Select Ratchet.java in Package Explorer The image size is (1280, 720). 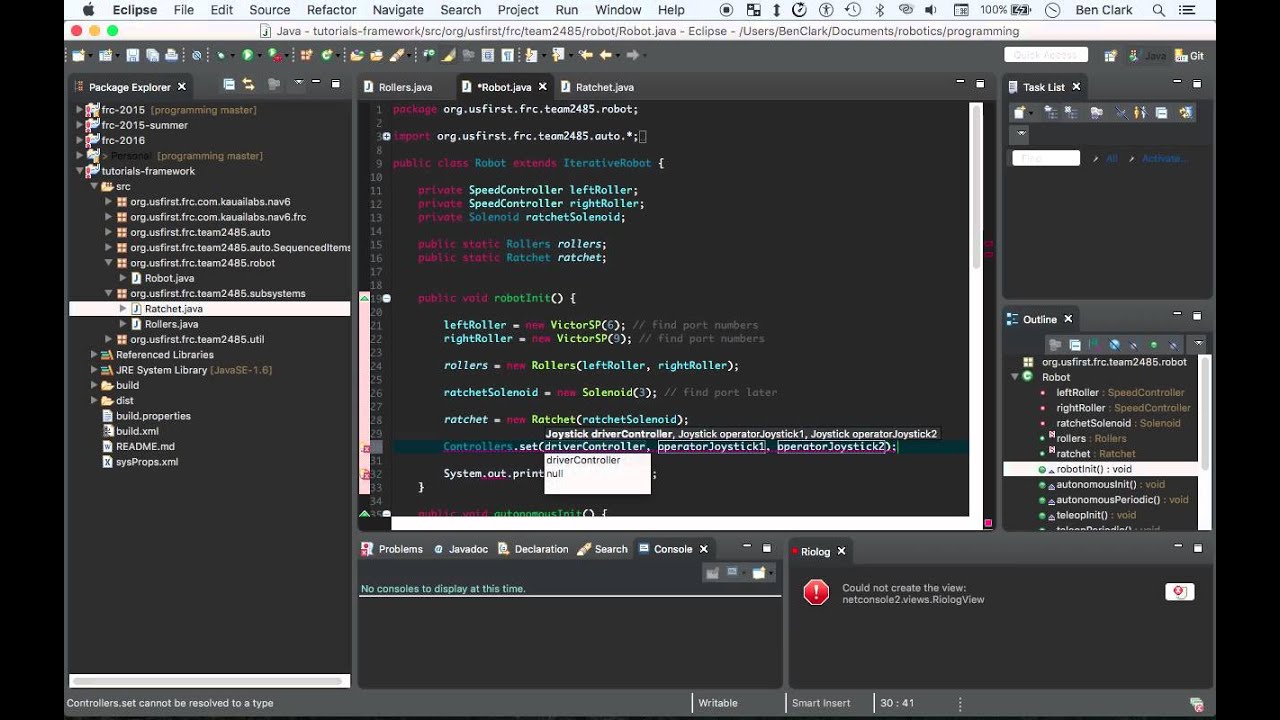tap(173, 309)
